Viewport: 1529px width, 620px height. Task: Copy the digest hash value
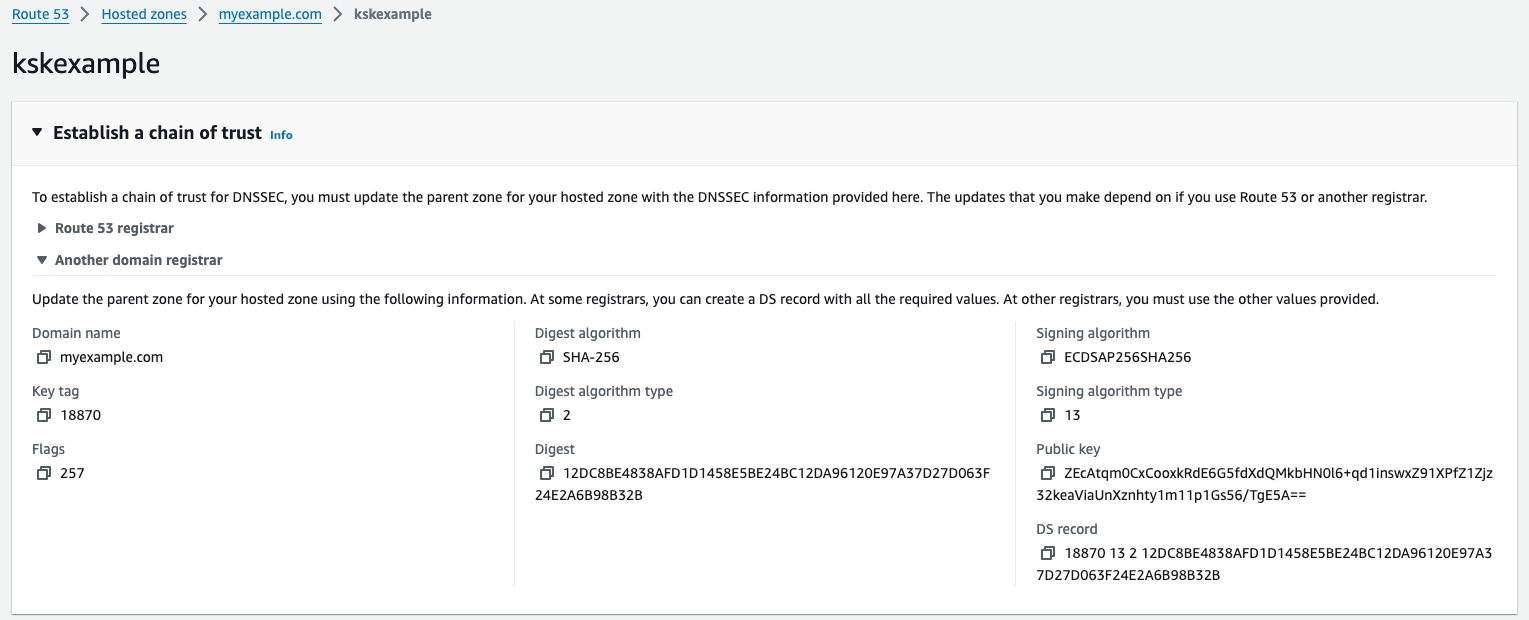coord(546,473)
